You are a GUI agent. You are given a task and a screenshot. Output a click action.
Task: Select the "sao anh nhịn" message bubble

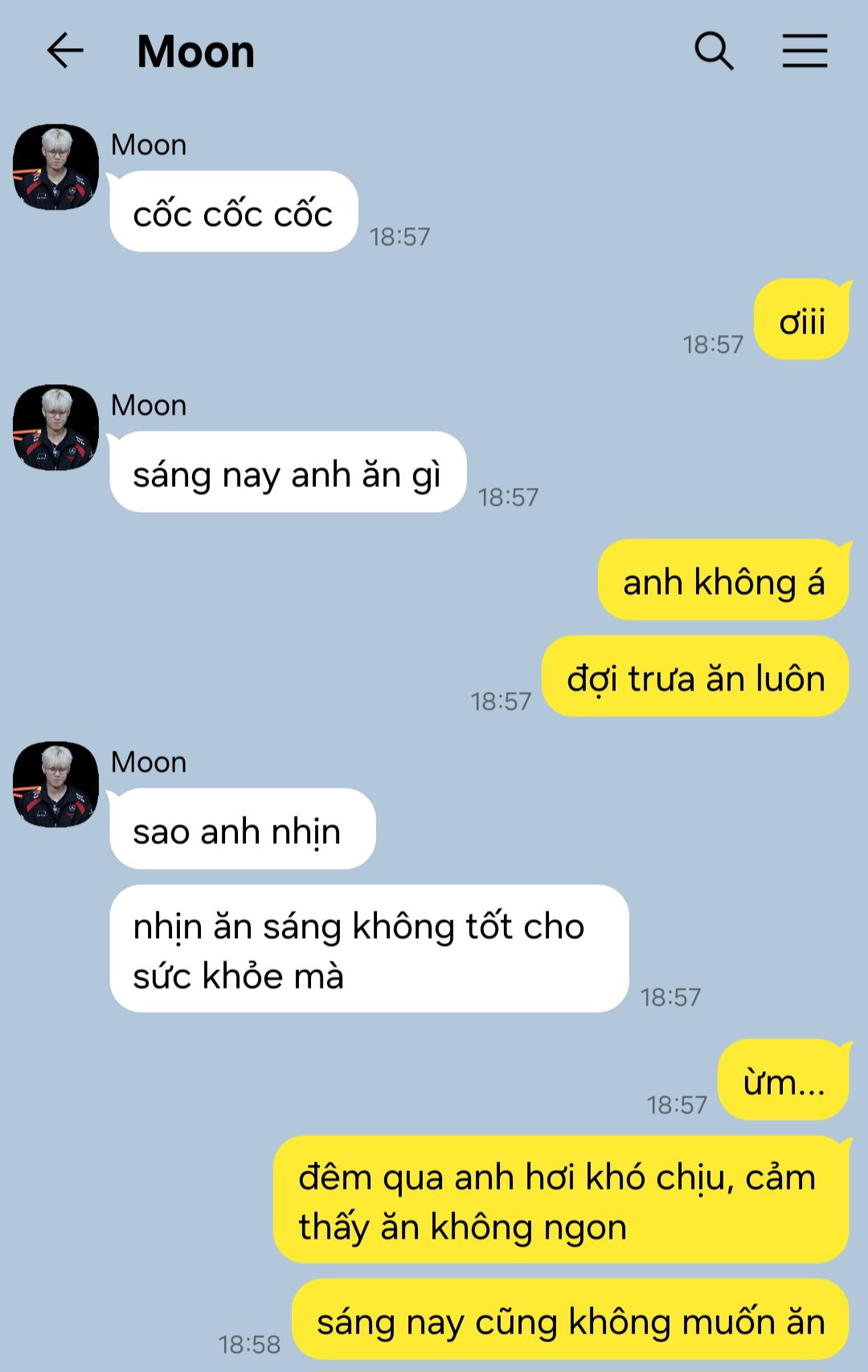coord(242,829)
